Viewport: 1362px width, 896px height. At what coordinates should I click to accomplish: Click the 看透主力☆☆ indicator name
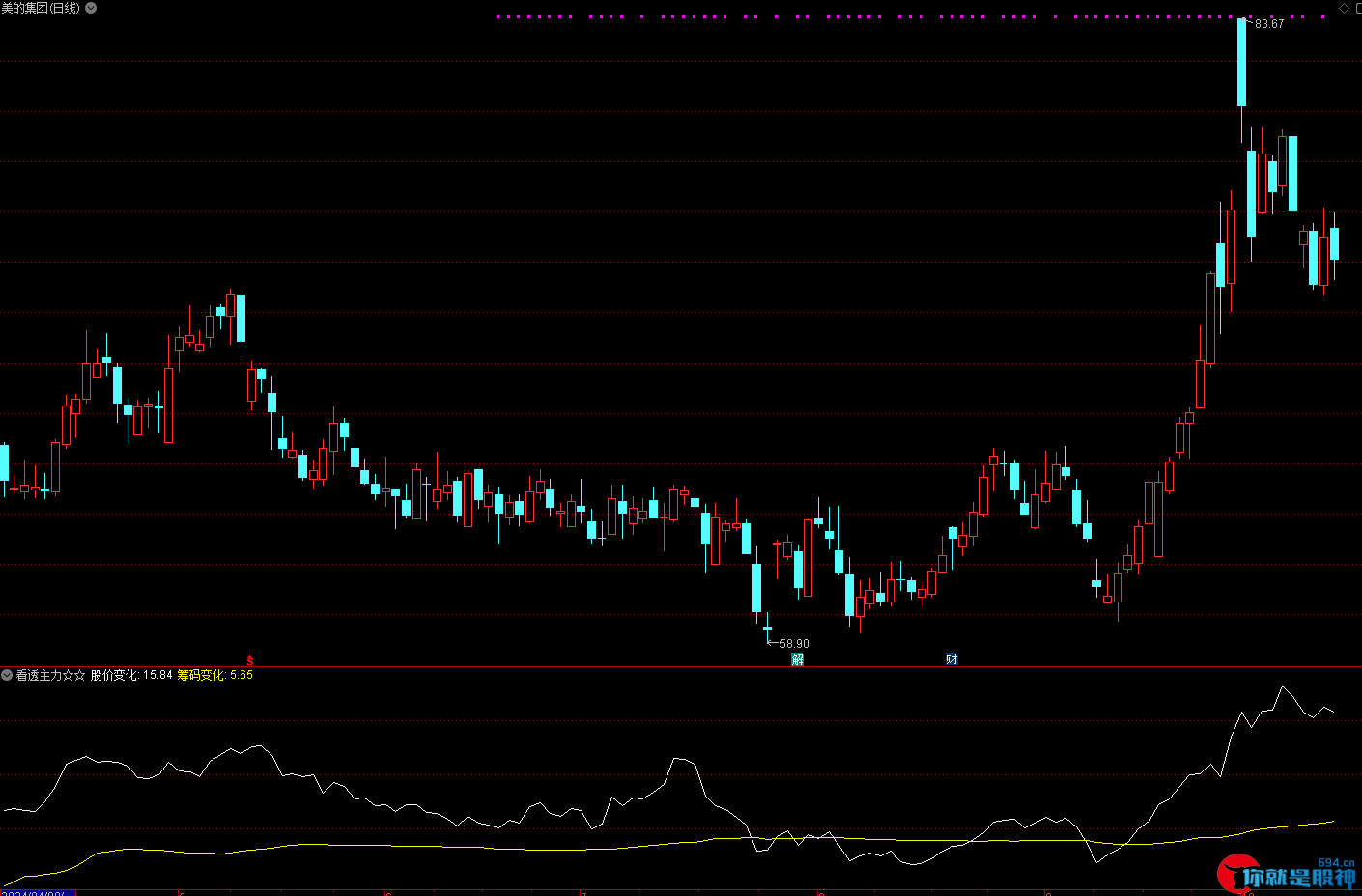click(x=50, y=675)
